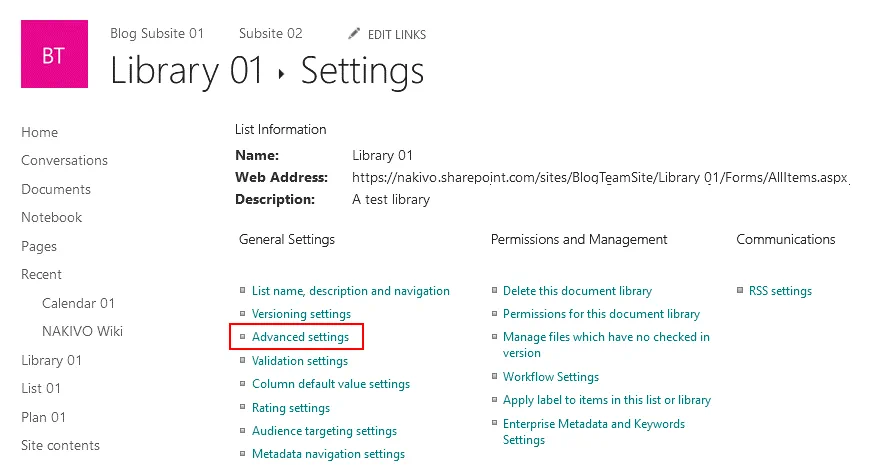This screenshot has width=887, height=465.
Task: Click the pencil icon beside EDIT LINKS
Action: (354, 35)
